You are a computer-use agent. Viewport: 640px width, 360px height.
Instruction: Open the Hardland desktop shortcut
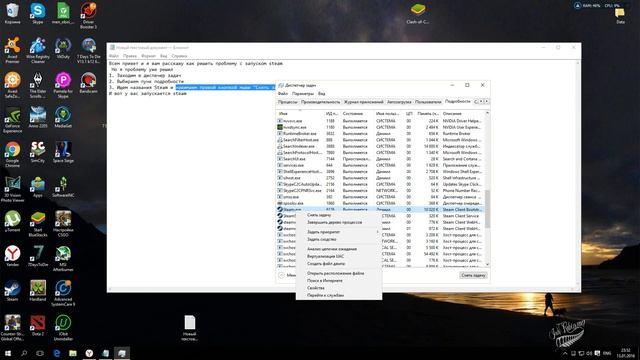(x=38, y=291)
